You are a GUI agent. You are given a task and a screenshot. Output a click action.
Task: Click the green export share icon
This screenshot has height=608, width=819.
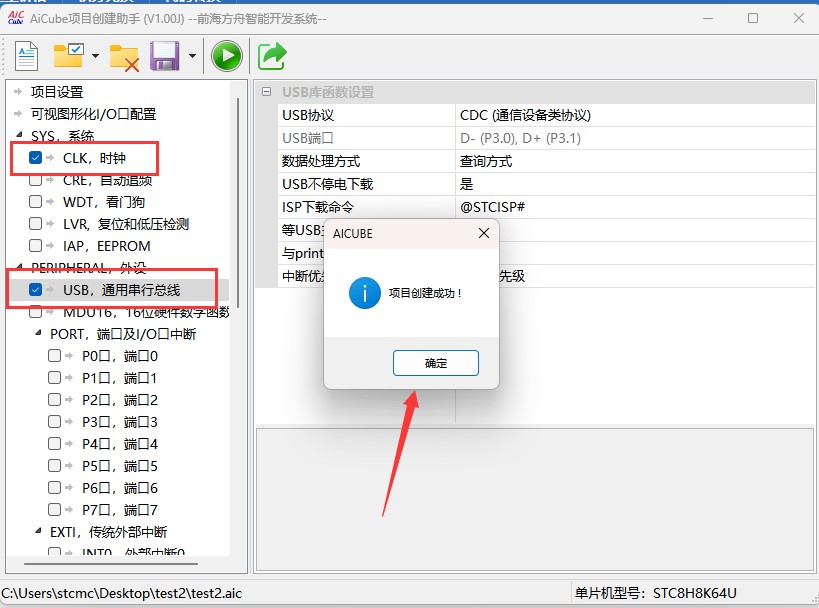(x=272, y=56)
